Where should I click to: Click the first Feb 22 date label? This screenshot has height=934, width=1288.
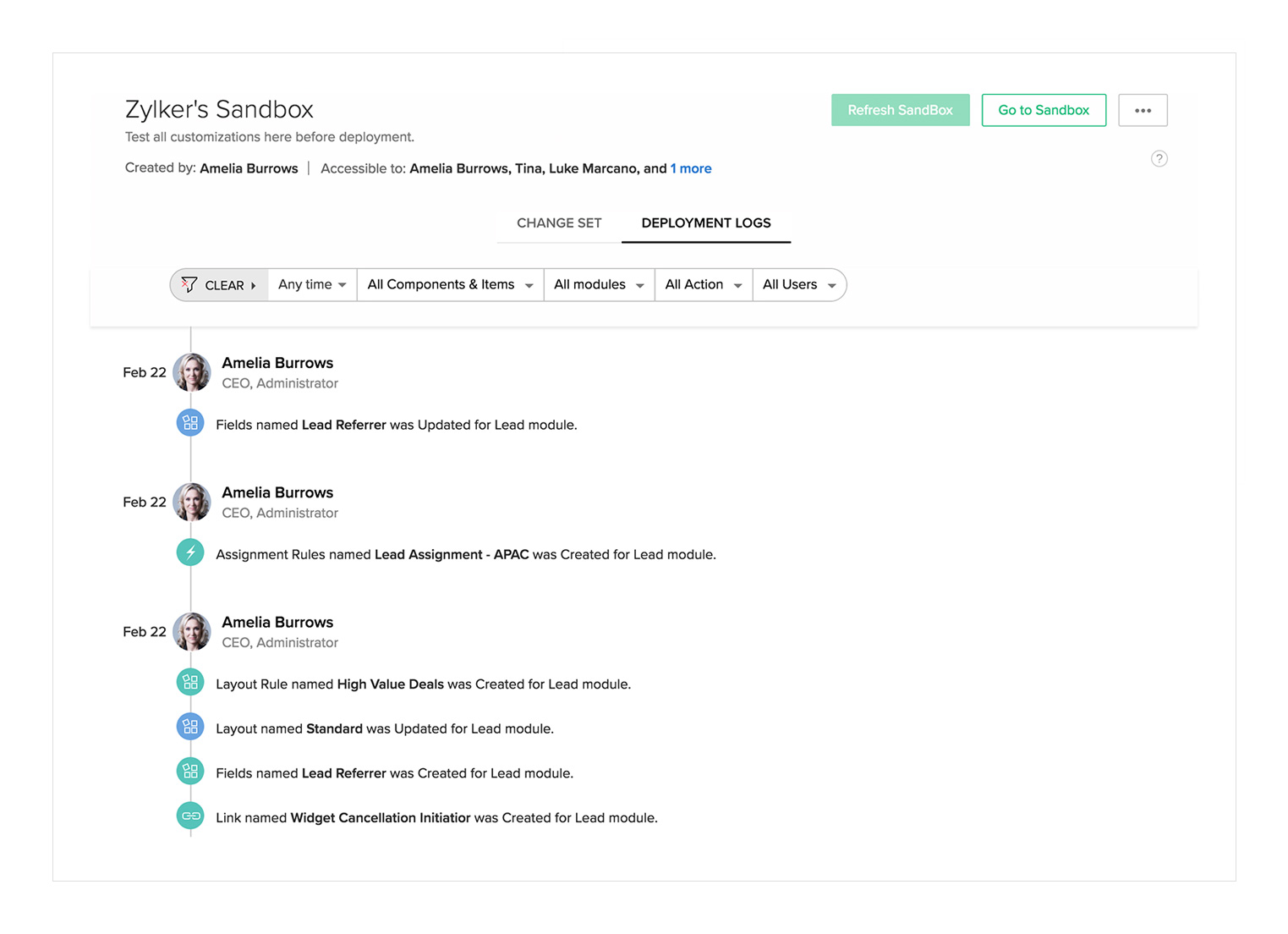click(145, 372)
